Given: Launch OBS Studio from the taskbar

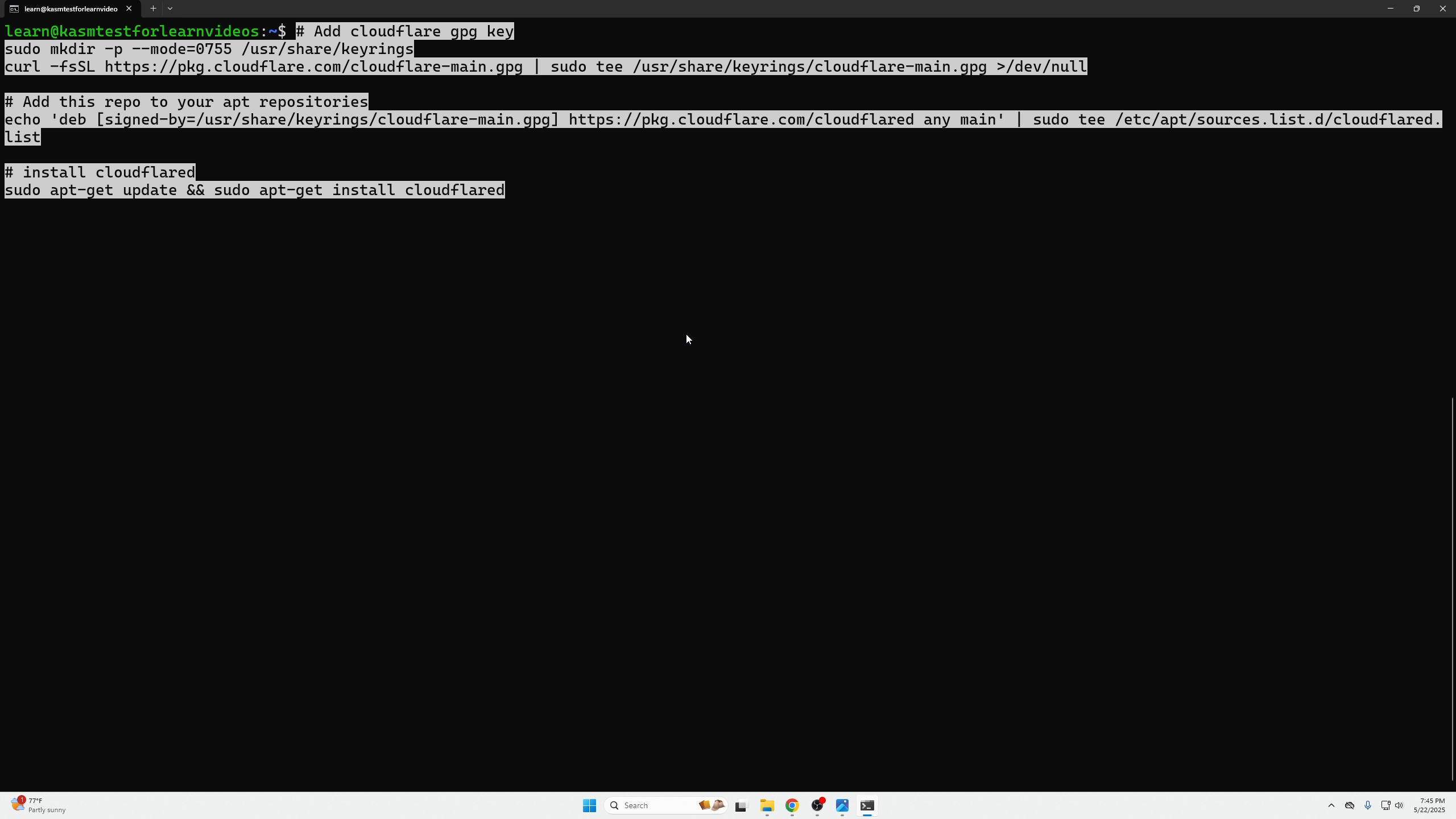Looking at the screenshot, I should tap(817, 805).
